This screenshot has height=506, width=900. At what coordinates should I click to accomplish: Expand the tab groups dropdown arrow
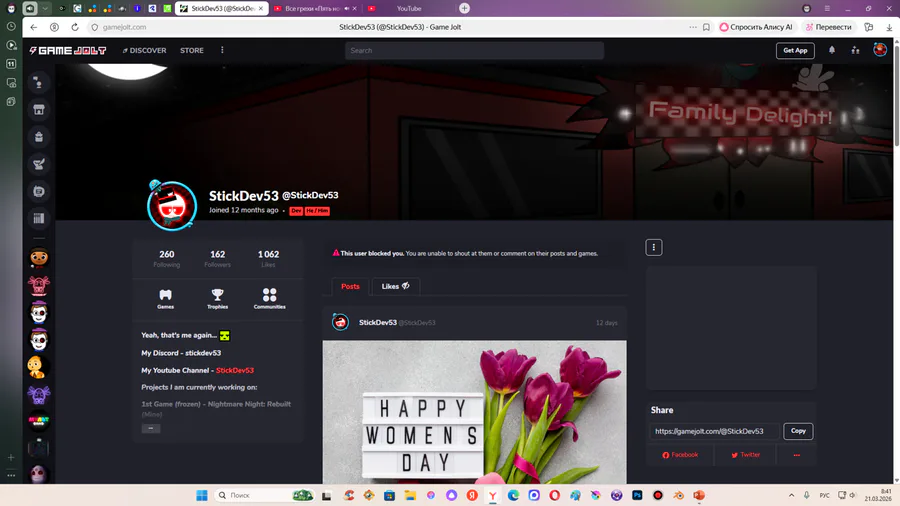[45, 8]
